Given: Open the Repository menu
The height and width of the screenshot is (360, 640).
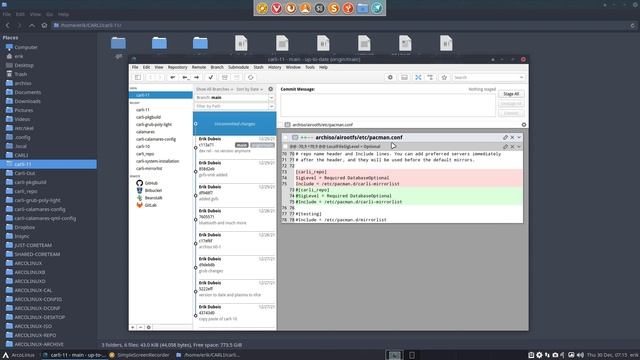Looking at the screenshot, I should (x=177, y=67).
